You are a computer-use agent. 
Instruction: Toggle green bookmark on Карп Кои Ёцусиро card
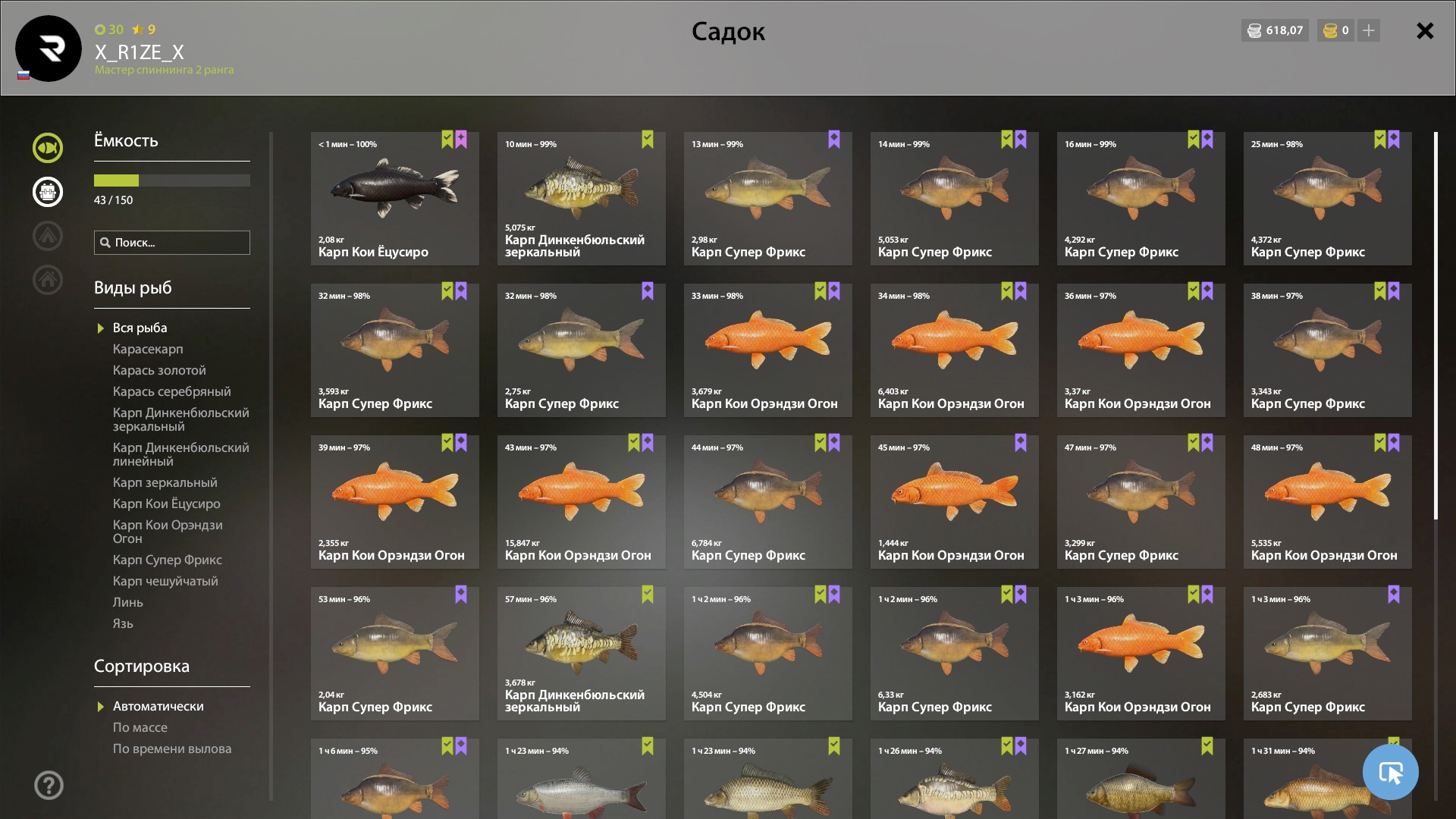[447, 140]
